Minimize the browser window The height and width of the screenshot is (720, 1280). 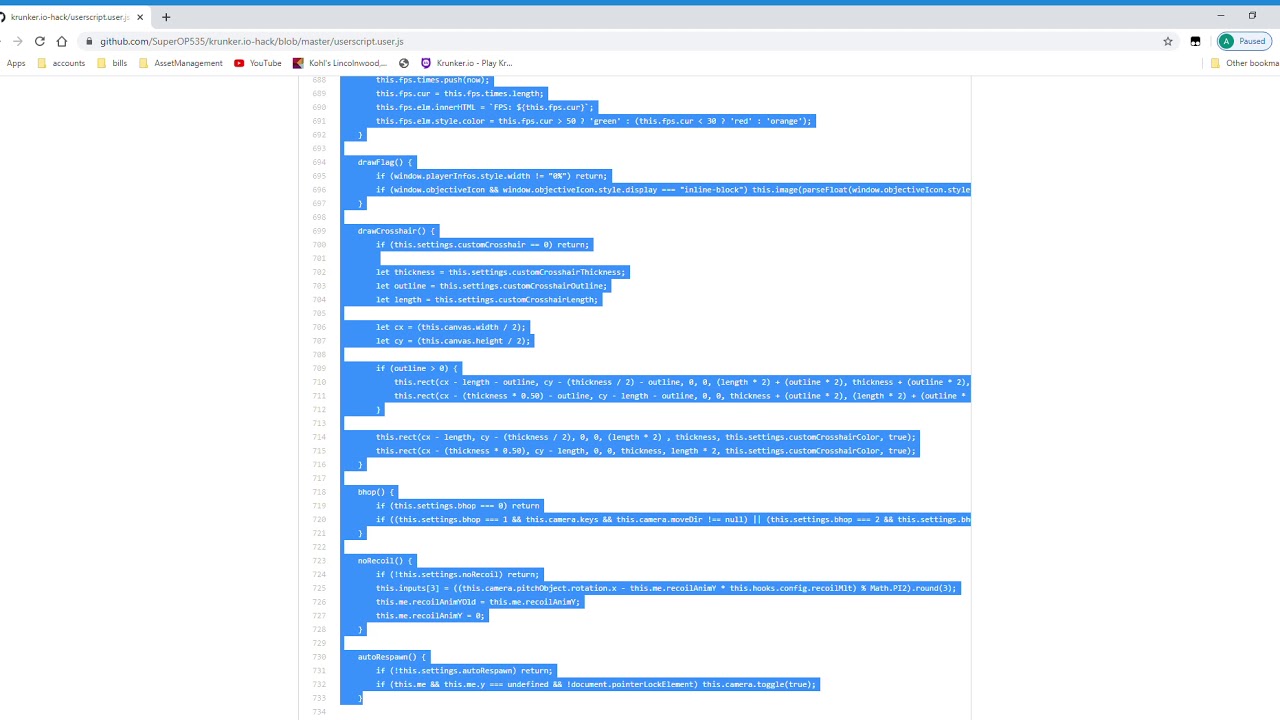(x=1220, y=16)
